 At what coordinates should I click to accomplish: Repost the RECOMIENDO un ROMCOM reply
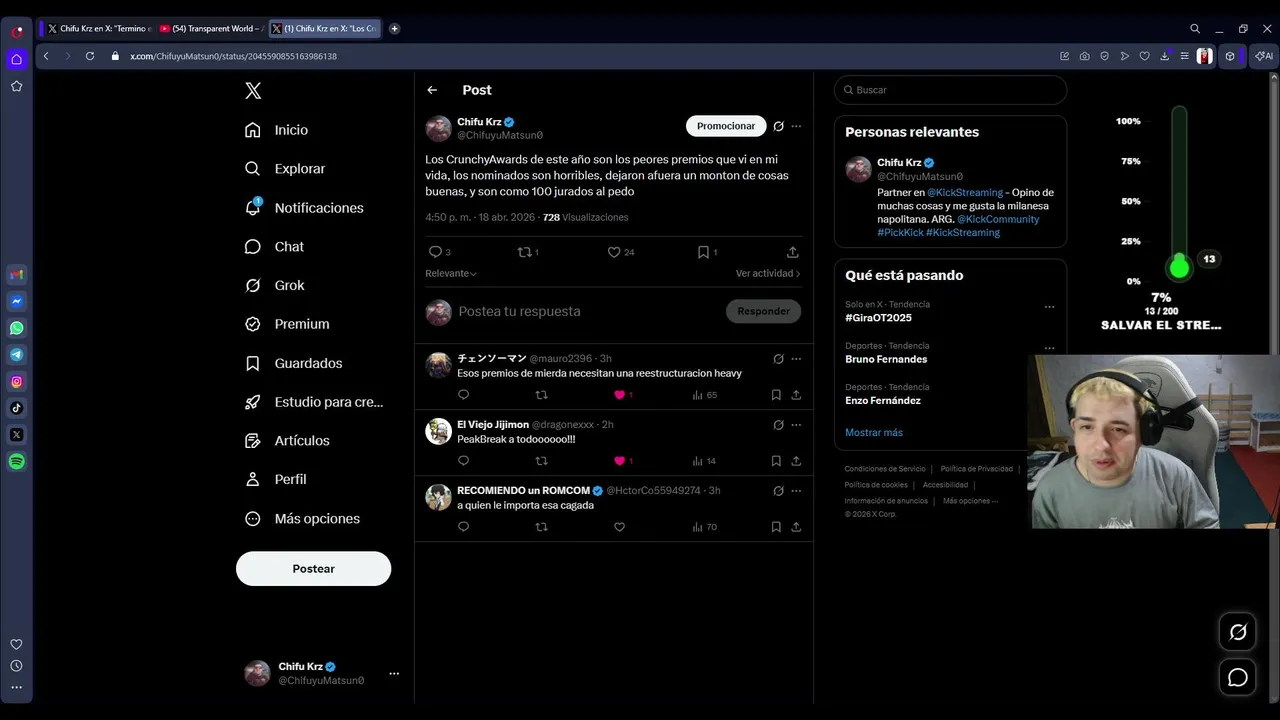click(542, 527)
